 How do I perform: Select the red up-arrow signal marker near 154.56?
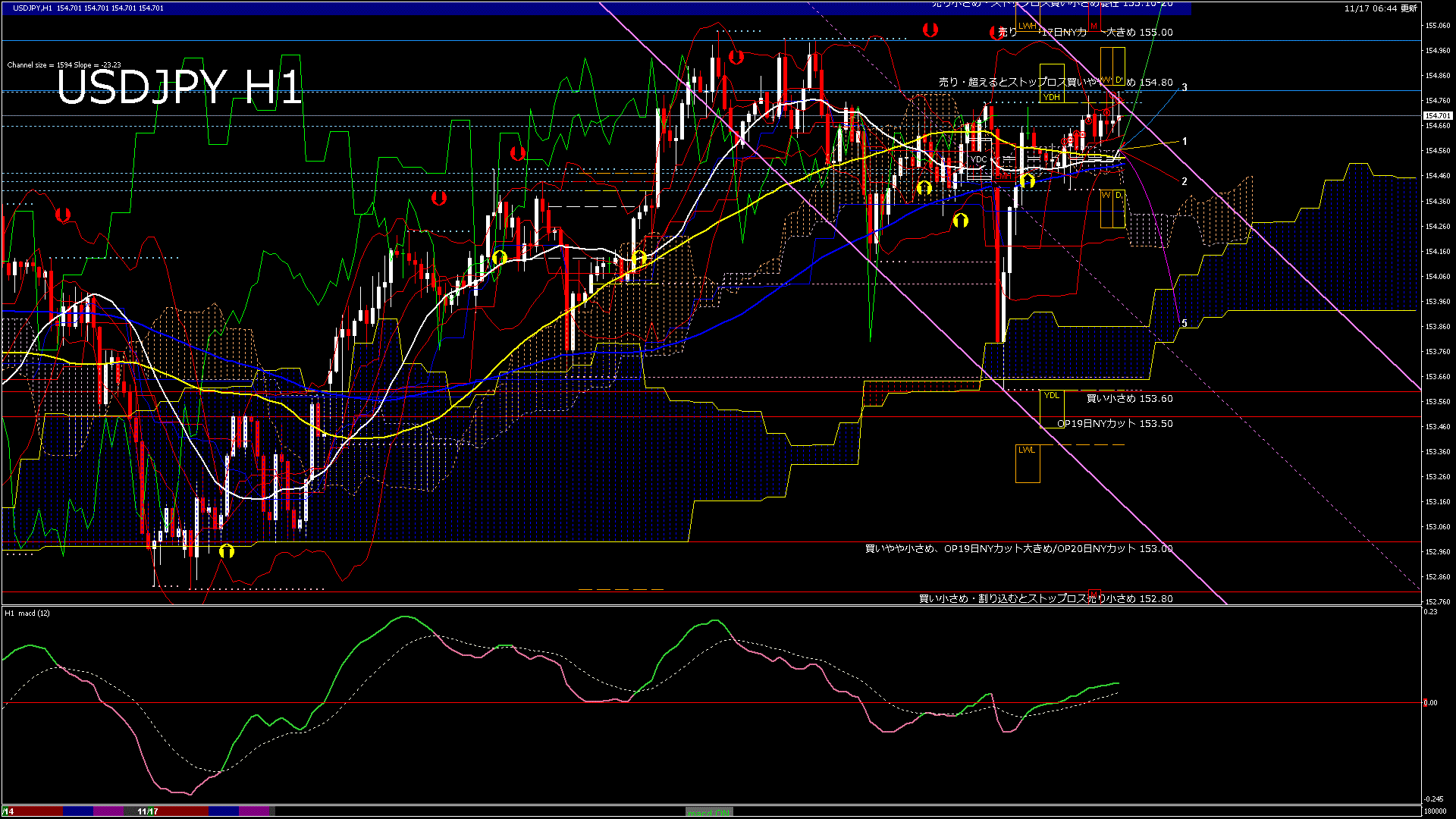pyautogui.click(x=1076, y=133)
